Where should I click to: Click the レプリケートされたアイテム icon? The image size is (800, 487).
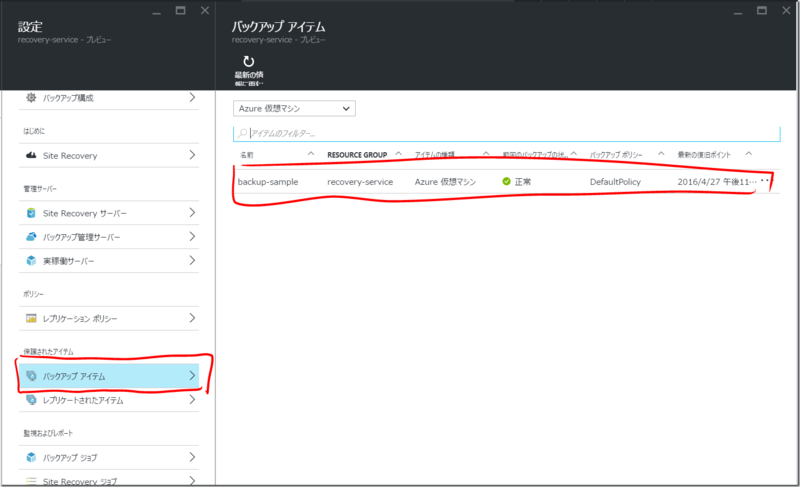31,400
